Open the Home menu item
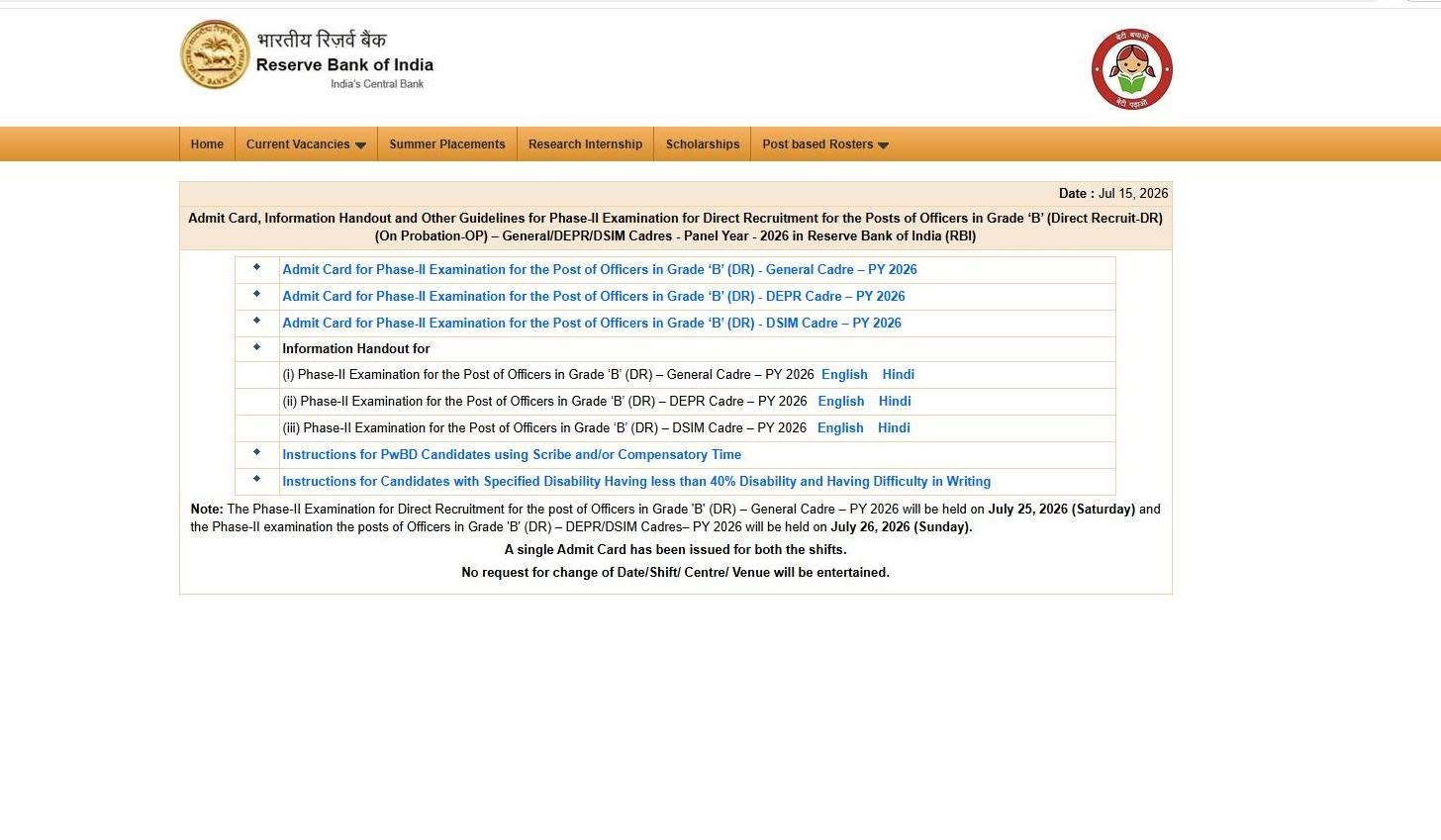 207,144
